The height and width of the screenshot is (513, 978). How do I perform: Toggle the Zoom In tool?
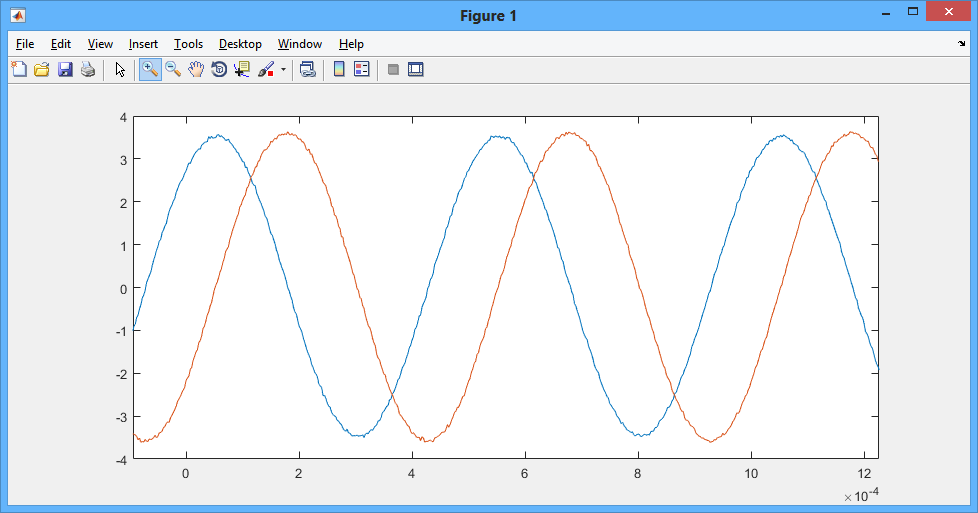[x=150, y=69]
